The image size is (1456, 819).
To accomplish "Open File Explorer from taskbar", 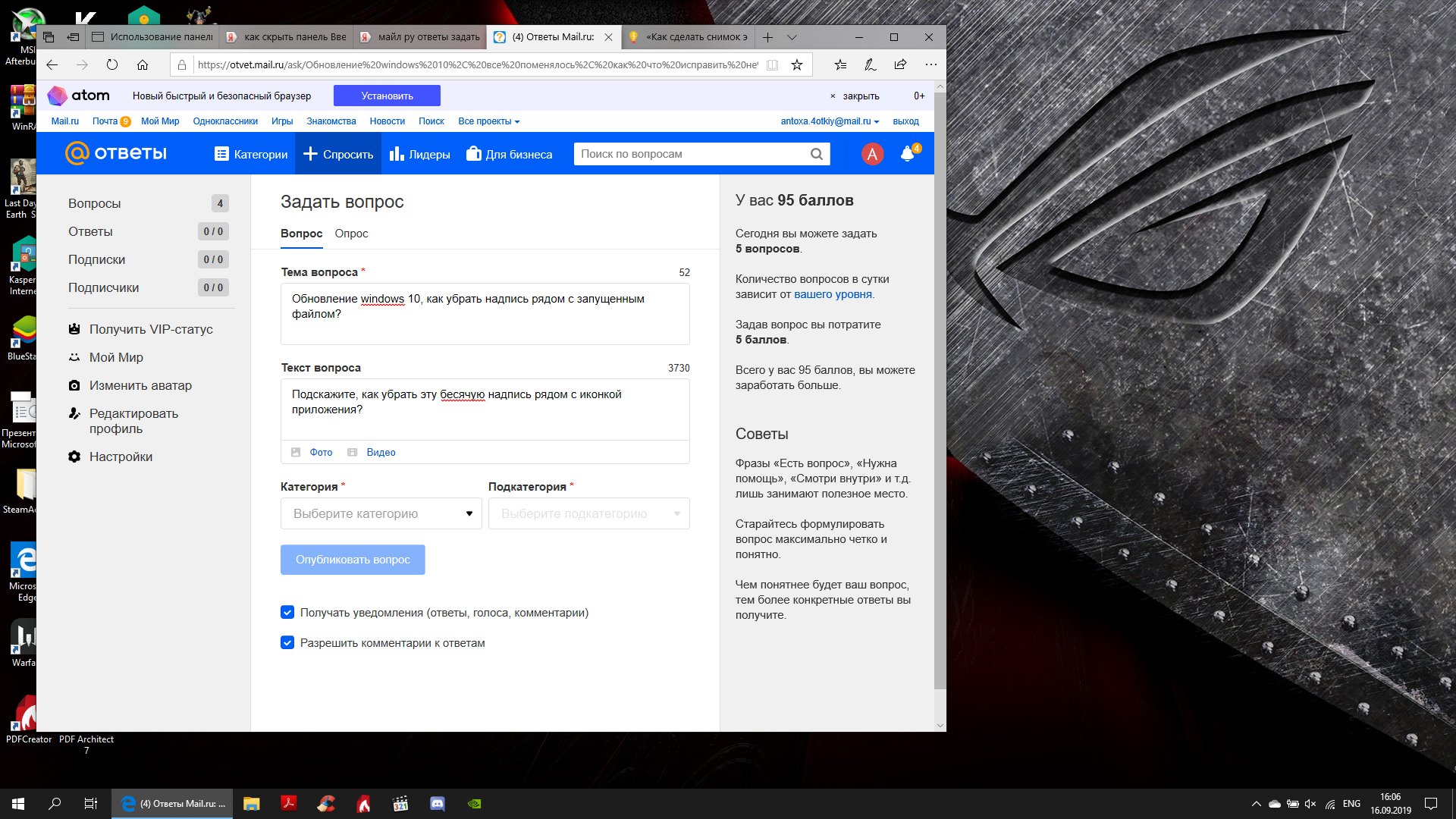I will (252, 804).
